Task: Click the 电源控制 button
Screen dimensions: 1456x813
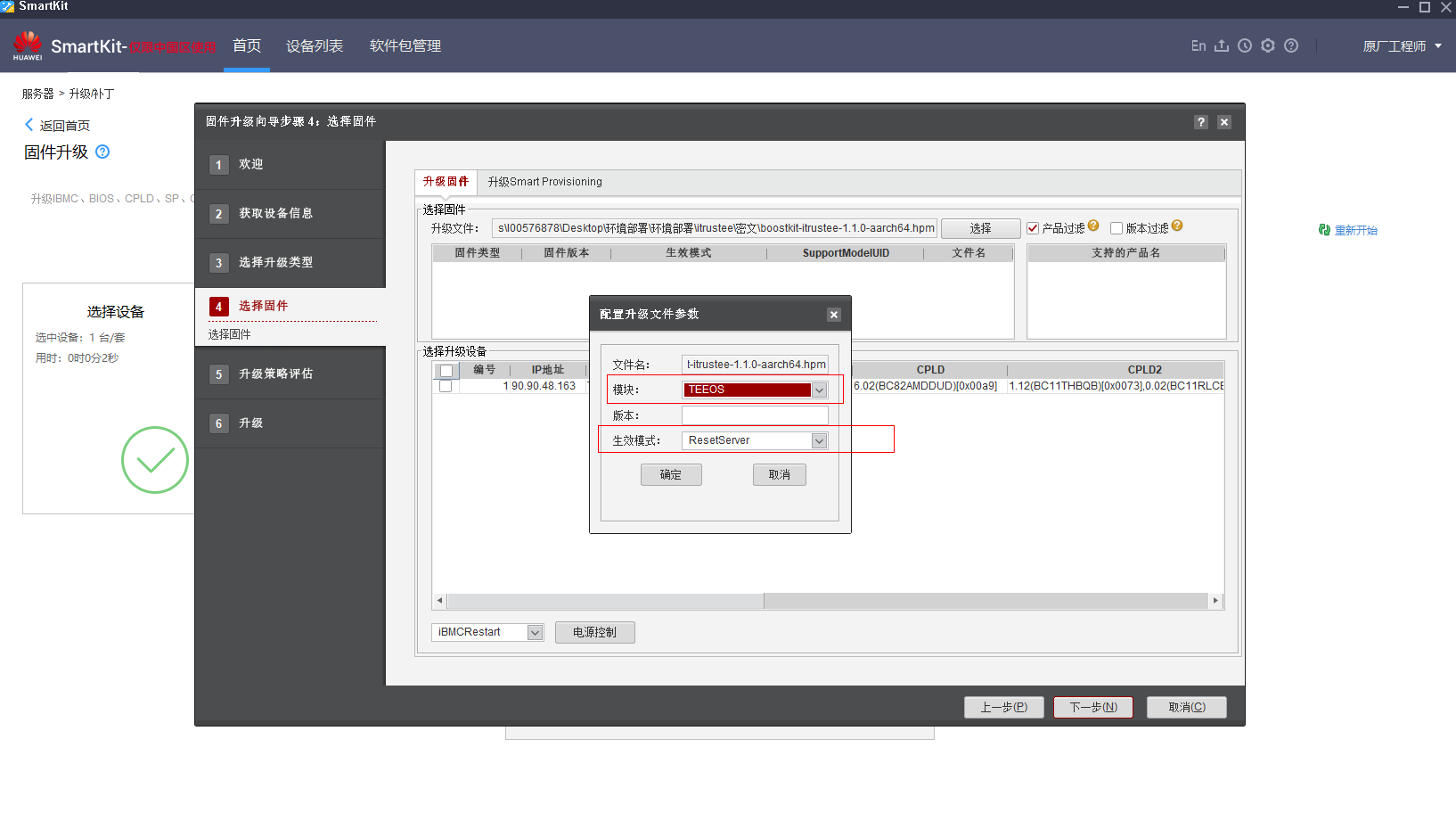Action: [x=595, y=633]
